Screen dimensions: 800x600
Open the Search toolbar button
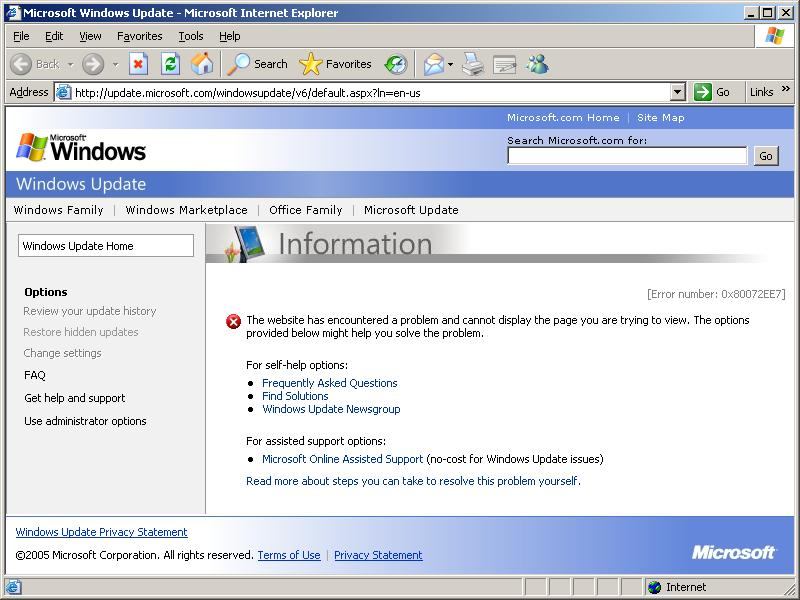257,64
